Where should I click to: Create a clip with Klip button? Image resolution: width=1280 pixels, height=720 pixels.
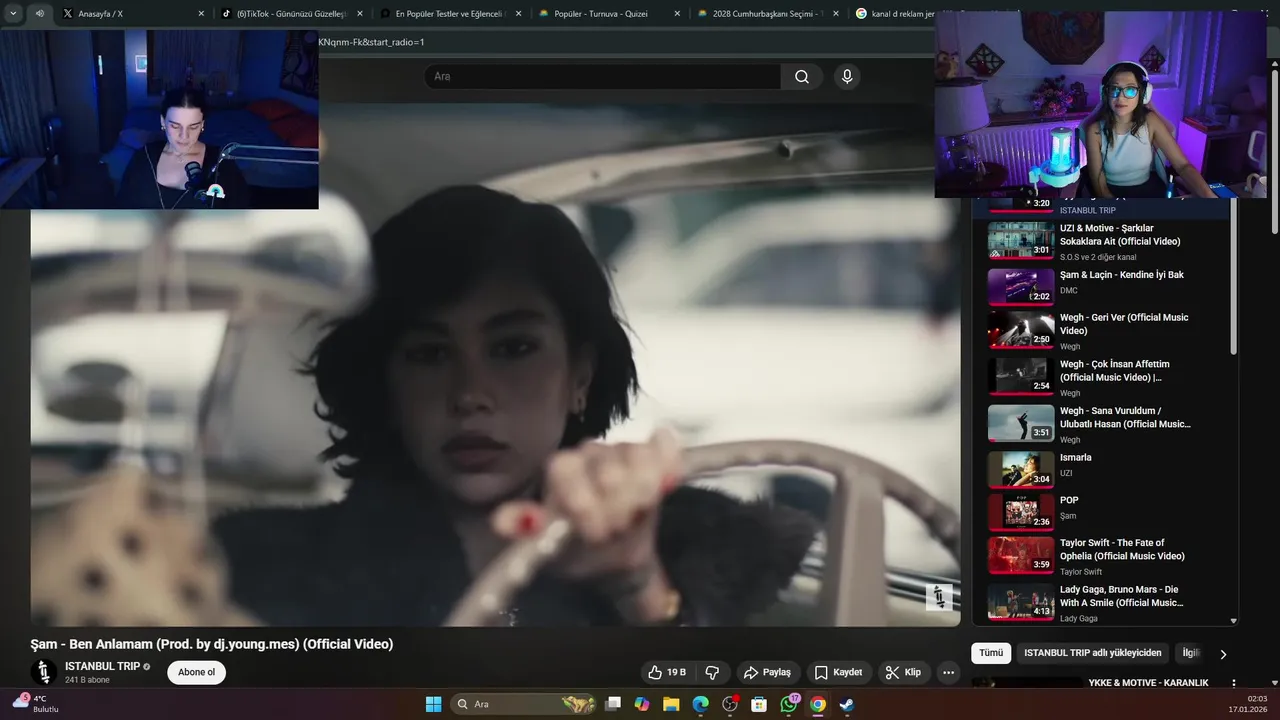tap(903, 672)
